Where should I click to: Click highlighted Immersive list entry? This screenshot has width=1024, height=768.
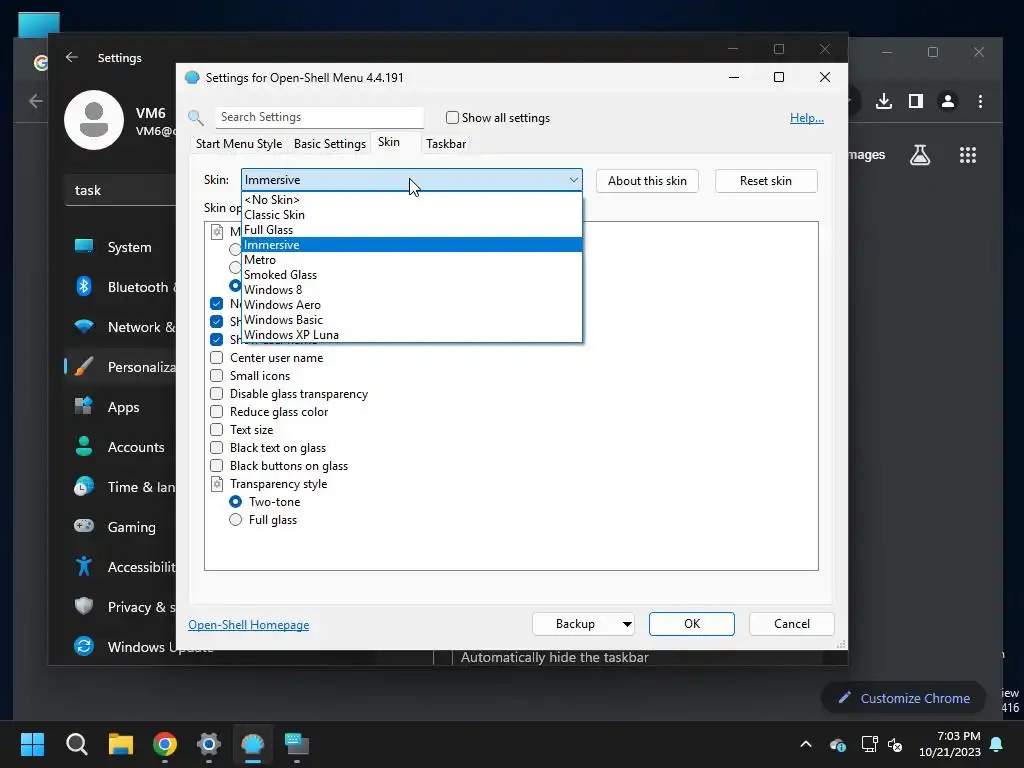pyautogui.click(x=411, y=245)
